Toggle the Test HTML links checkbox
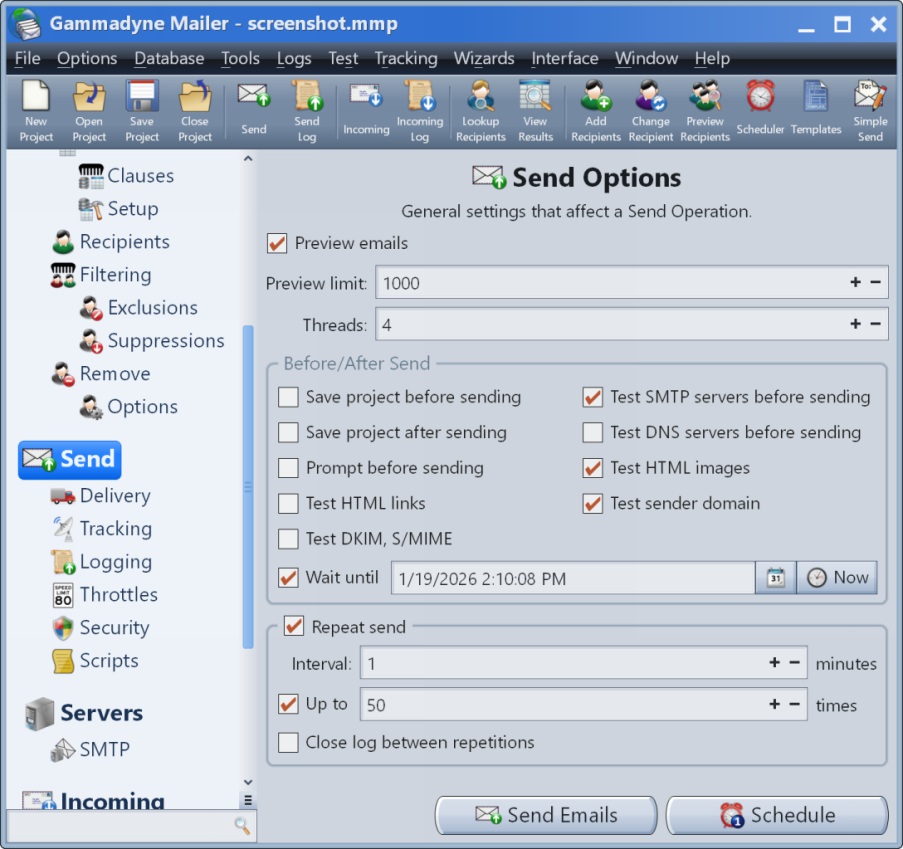The image size is (903, 849). (x=288, y=503)
